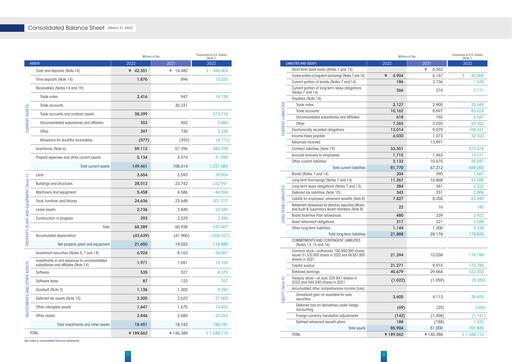Click the 'Retained earnings' row label

point(305,272)
